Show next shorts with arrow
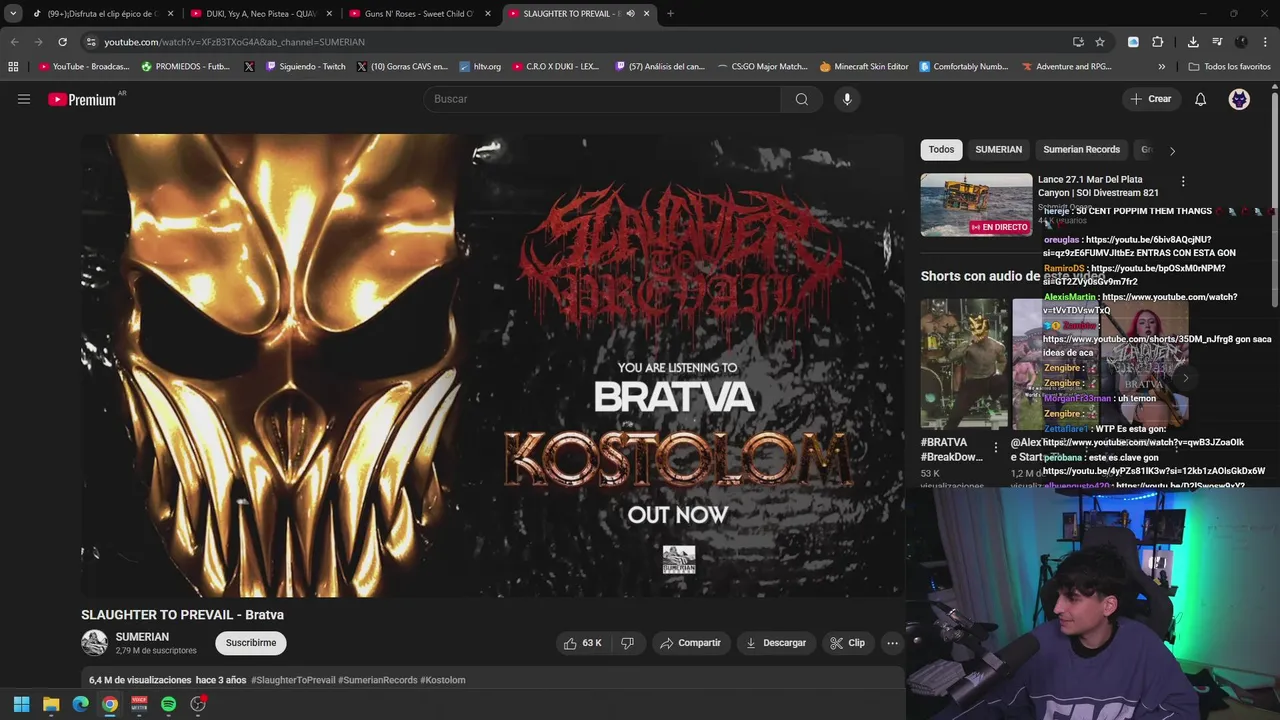 [x=1186, y=378]
